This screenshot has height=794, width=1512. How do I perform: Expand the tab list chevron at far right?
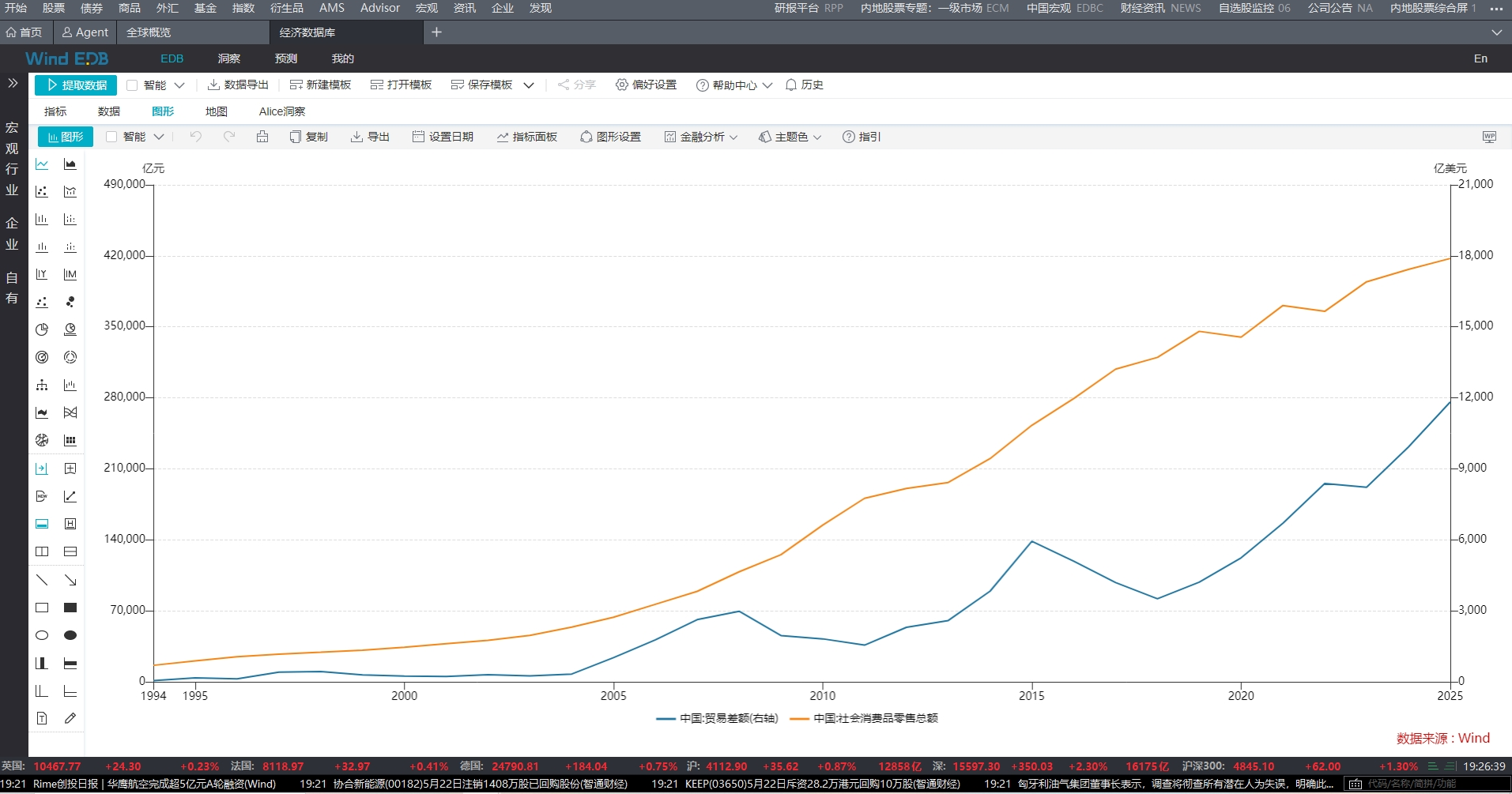pyautogui.click(x=1496, y=32)
